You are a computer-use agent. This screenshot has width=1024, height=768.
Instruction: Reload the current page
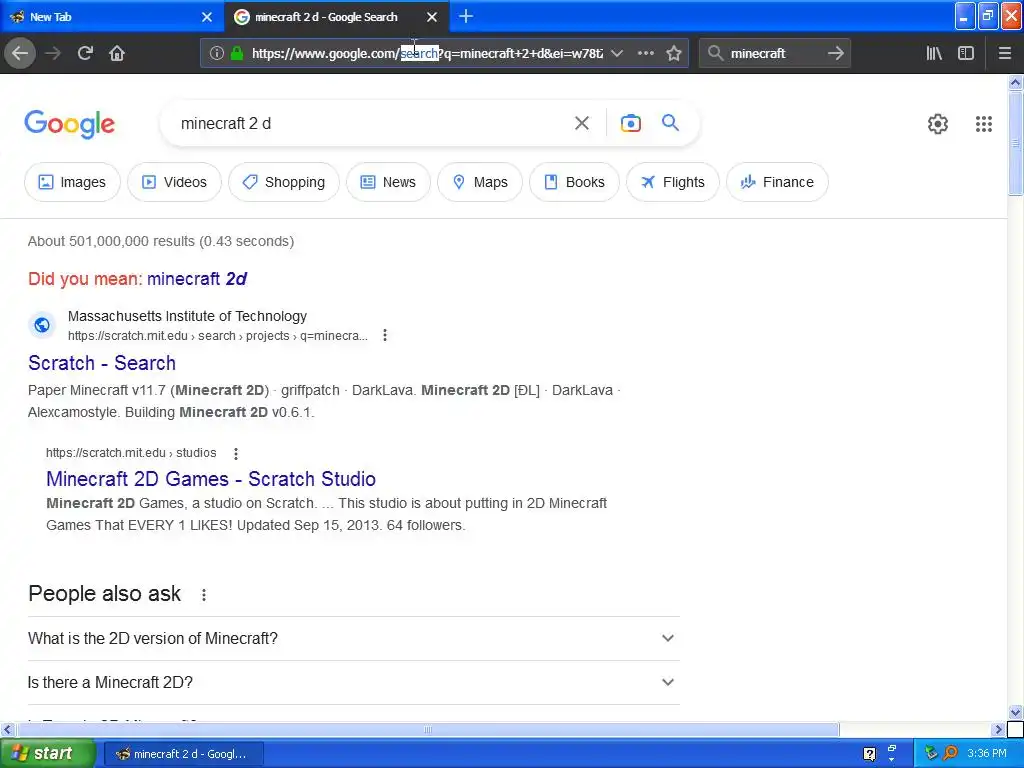(85, 54)
